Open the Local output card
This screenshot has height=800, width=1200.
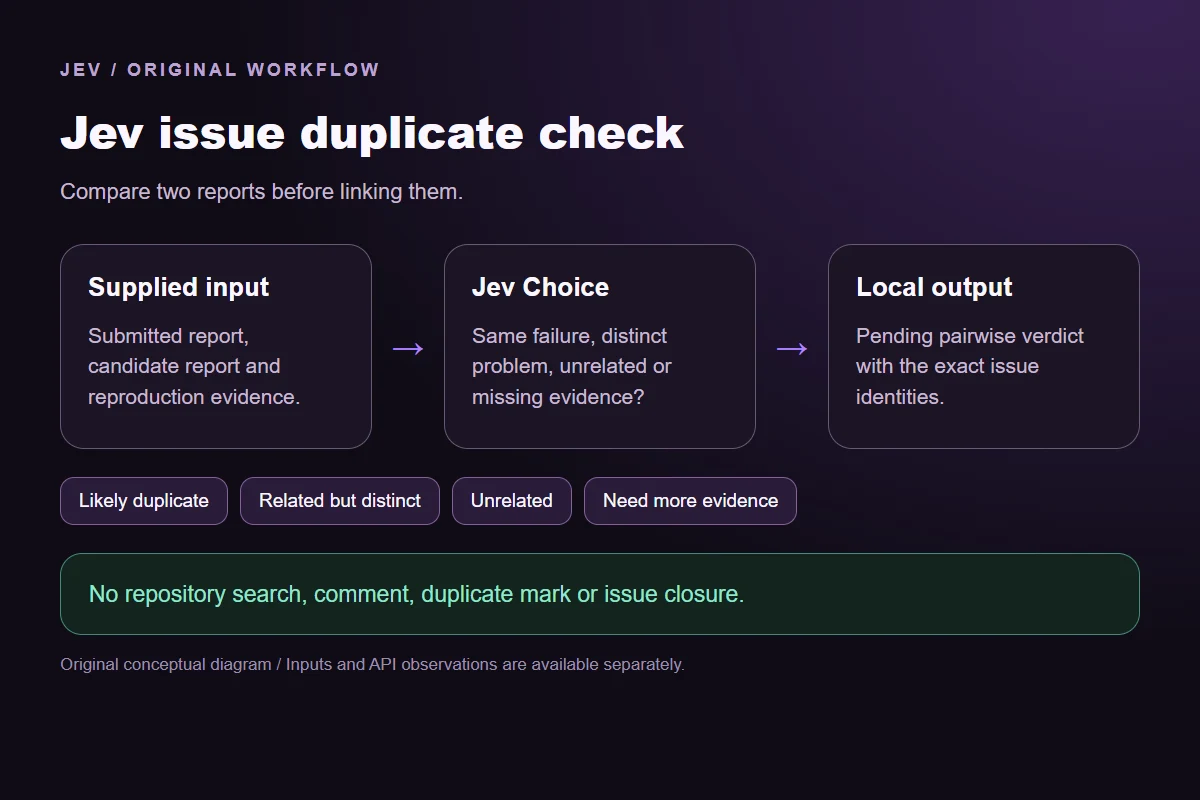point(984,347)
